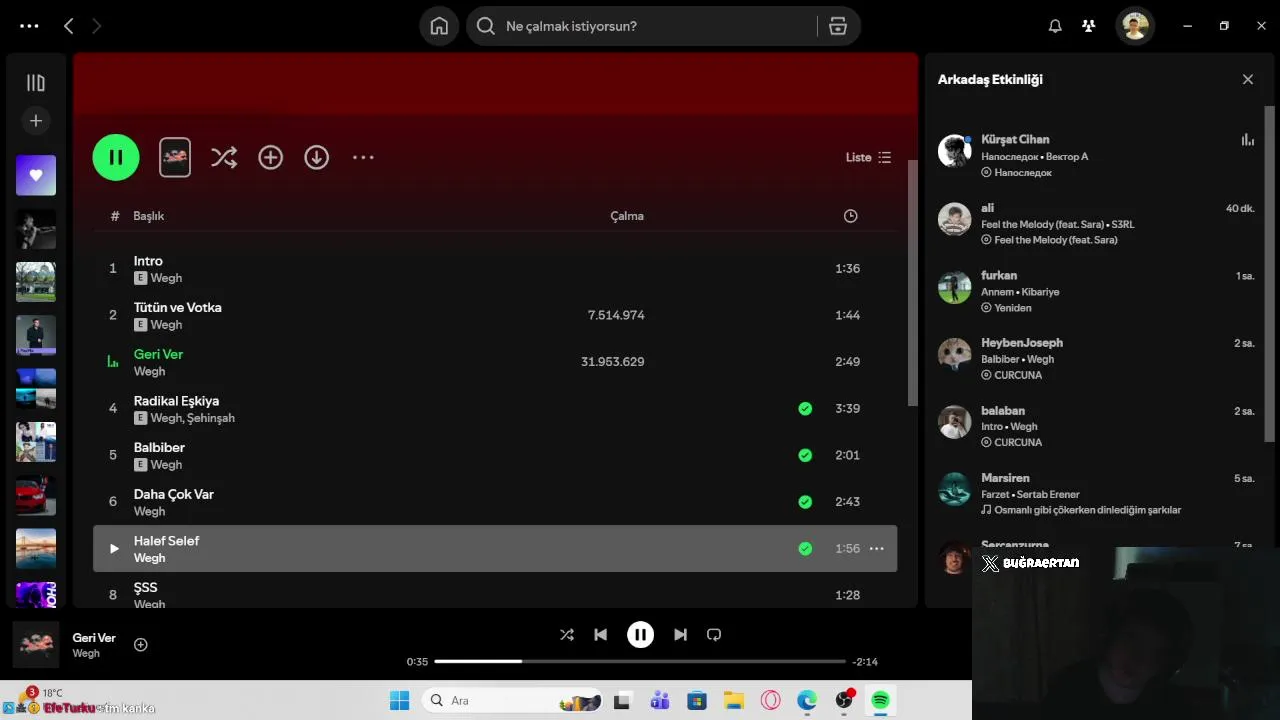
Task: Click the taskbar search box Ara
Action: (512, 700)
